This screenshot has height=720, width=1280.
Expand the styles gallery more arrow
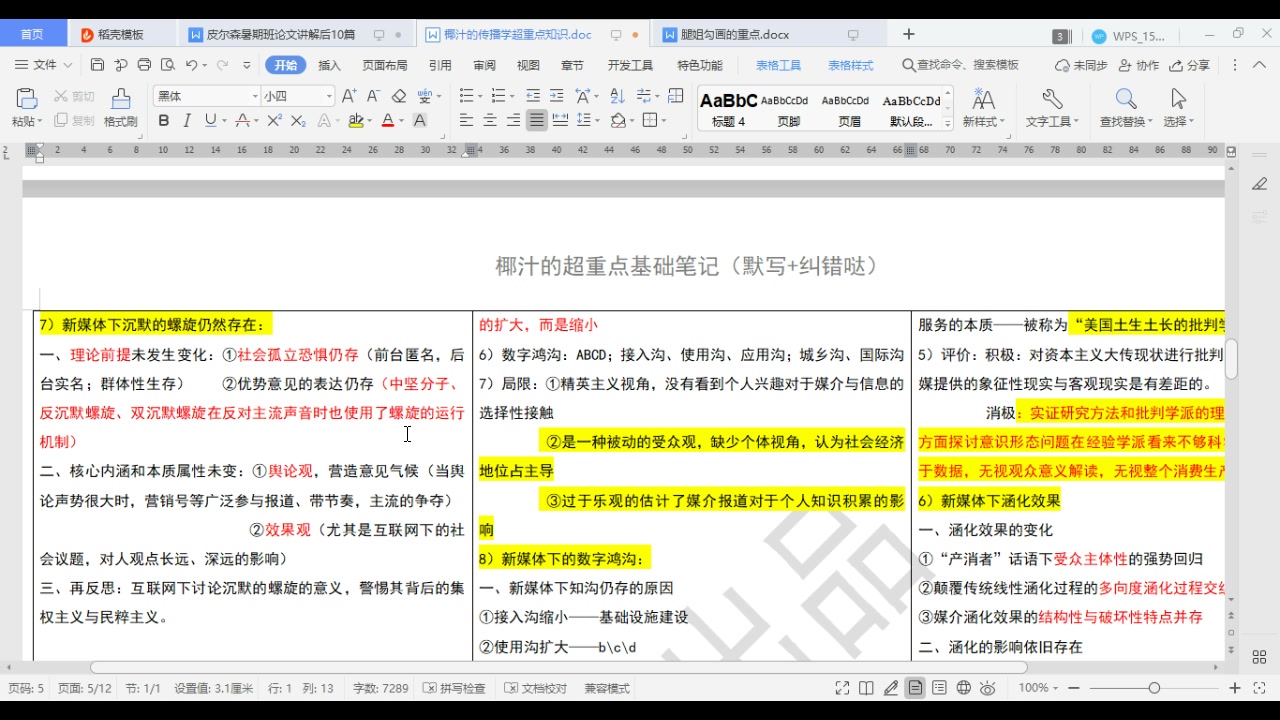(x=948, y=124)
